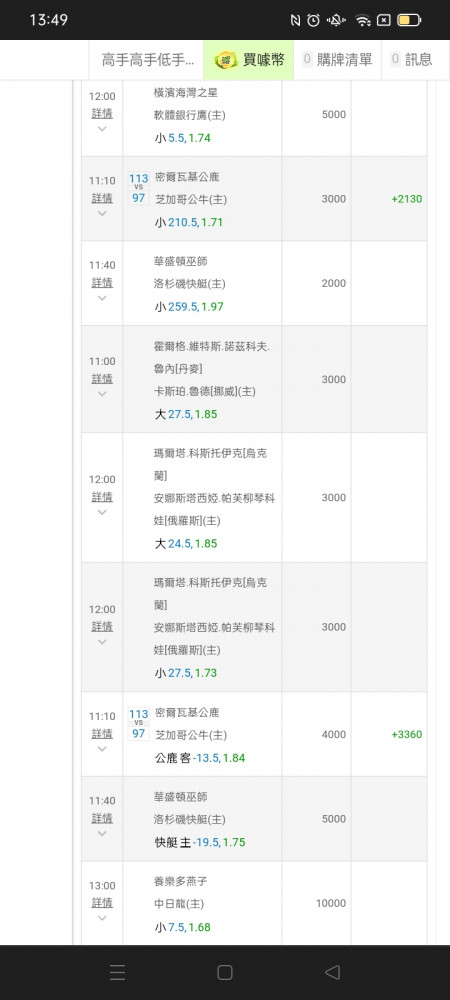Screen dimensions: 450x1000
Task: Expand chevron under 11:00 卡斯珀.魯德 row
Action: click(102, 393)
